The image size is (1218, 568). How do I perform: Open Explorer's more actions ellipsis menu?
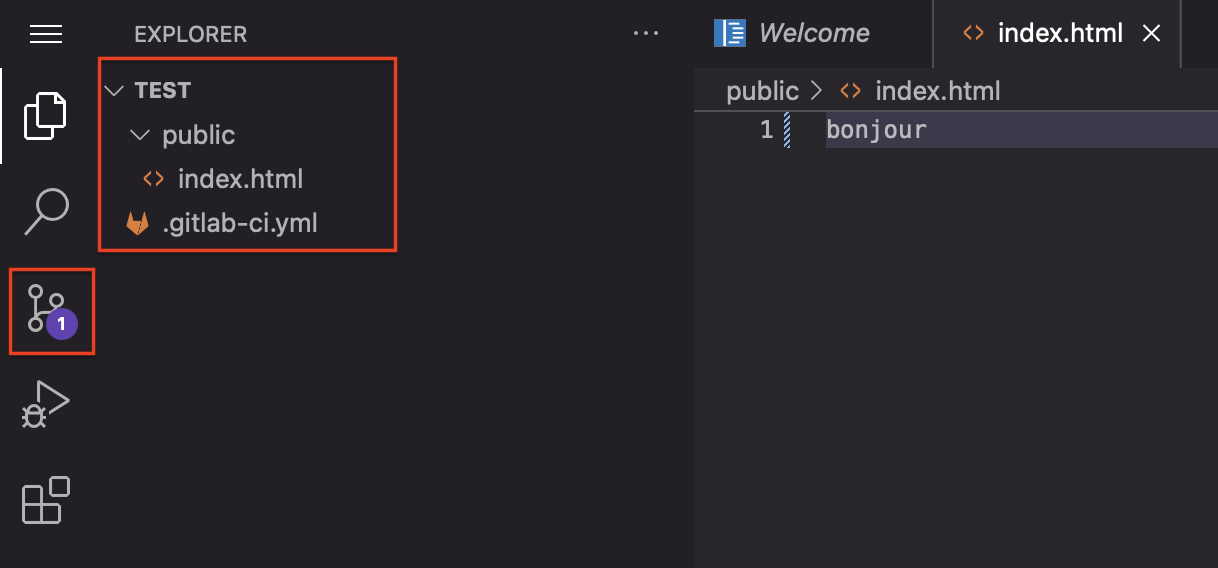[x=646, y=33]
